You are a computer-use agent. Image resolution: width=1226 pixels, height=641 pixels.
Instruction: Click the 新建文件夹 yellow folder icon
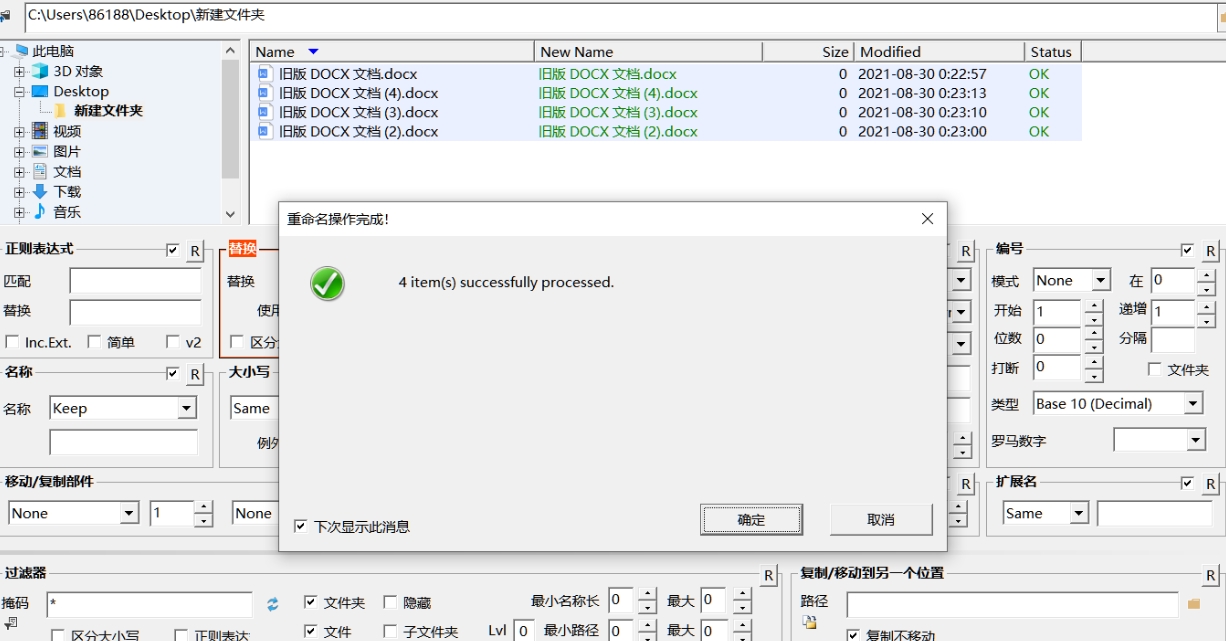coord(61,111)
